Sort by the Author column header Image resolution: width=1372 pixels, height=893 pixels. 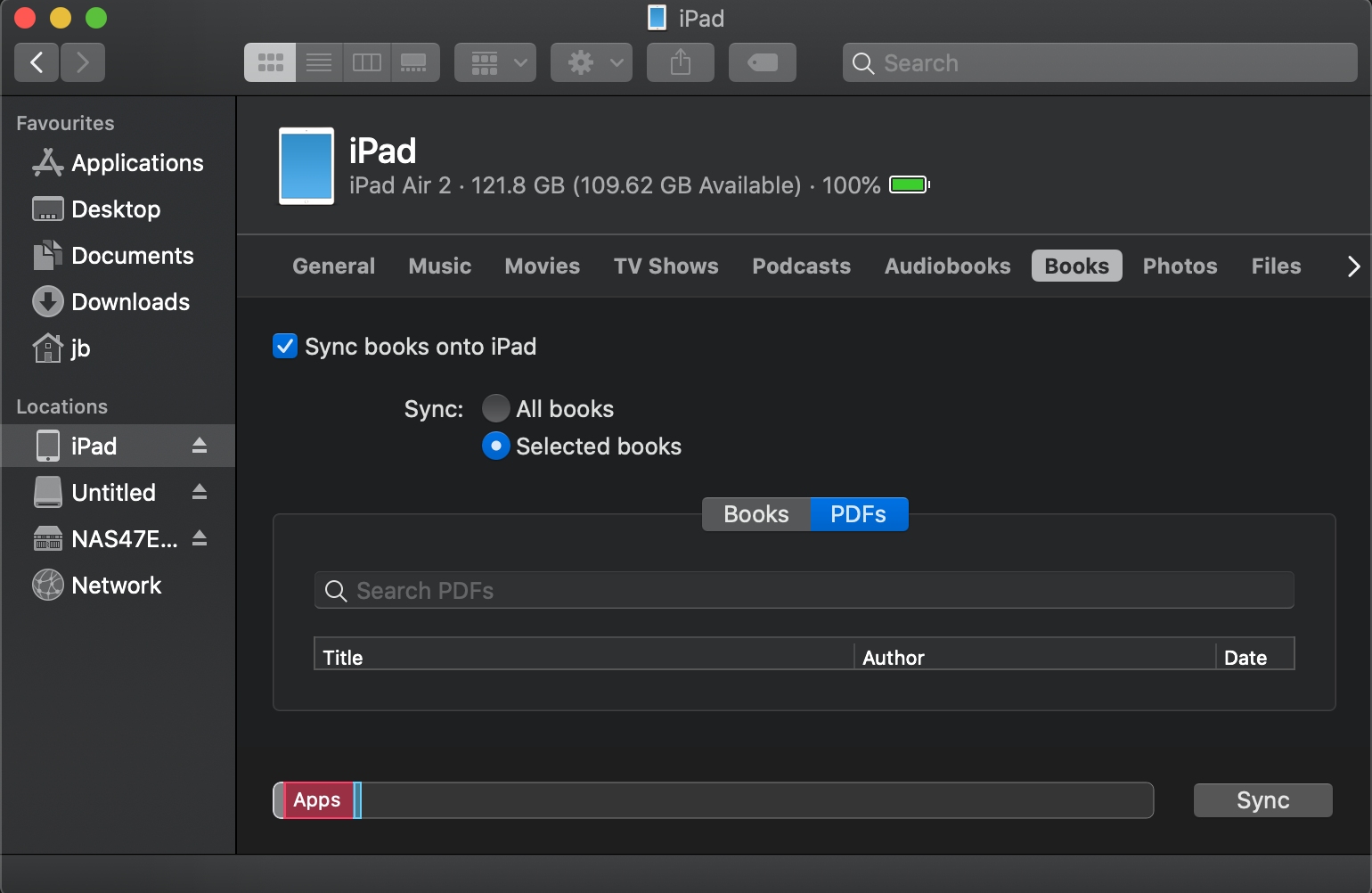pyautogui.click(x=1034, y=657)
